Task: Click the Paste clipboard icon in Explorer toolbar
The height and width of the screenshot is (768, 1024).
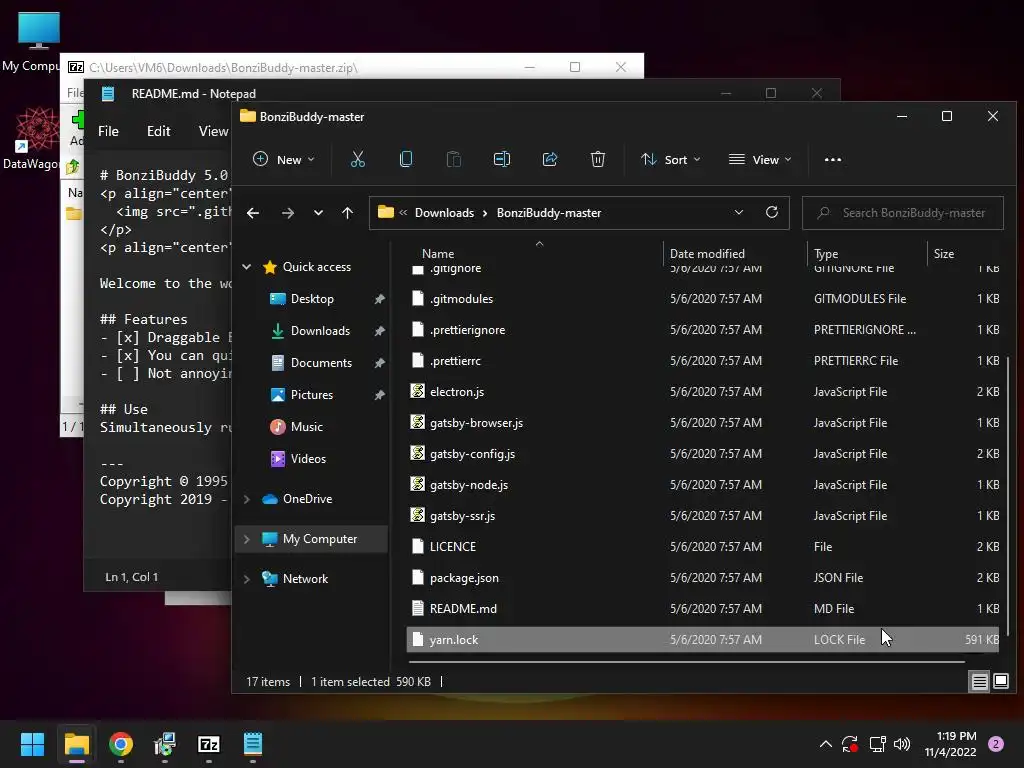Action: point(453,159)
